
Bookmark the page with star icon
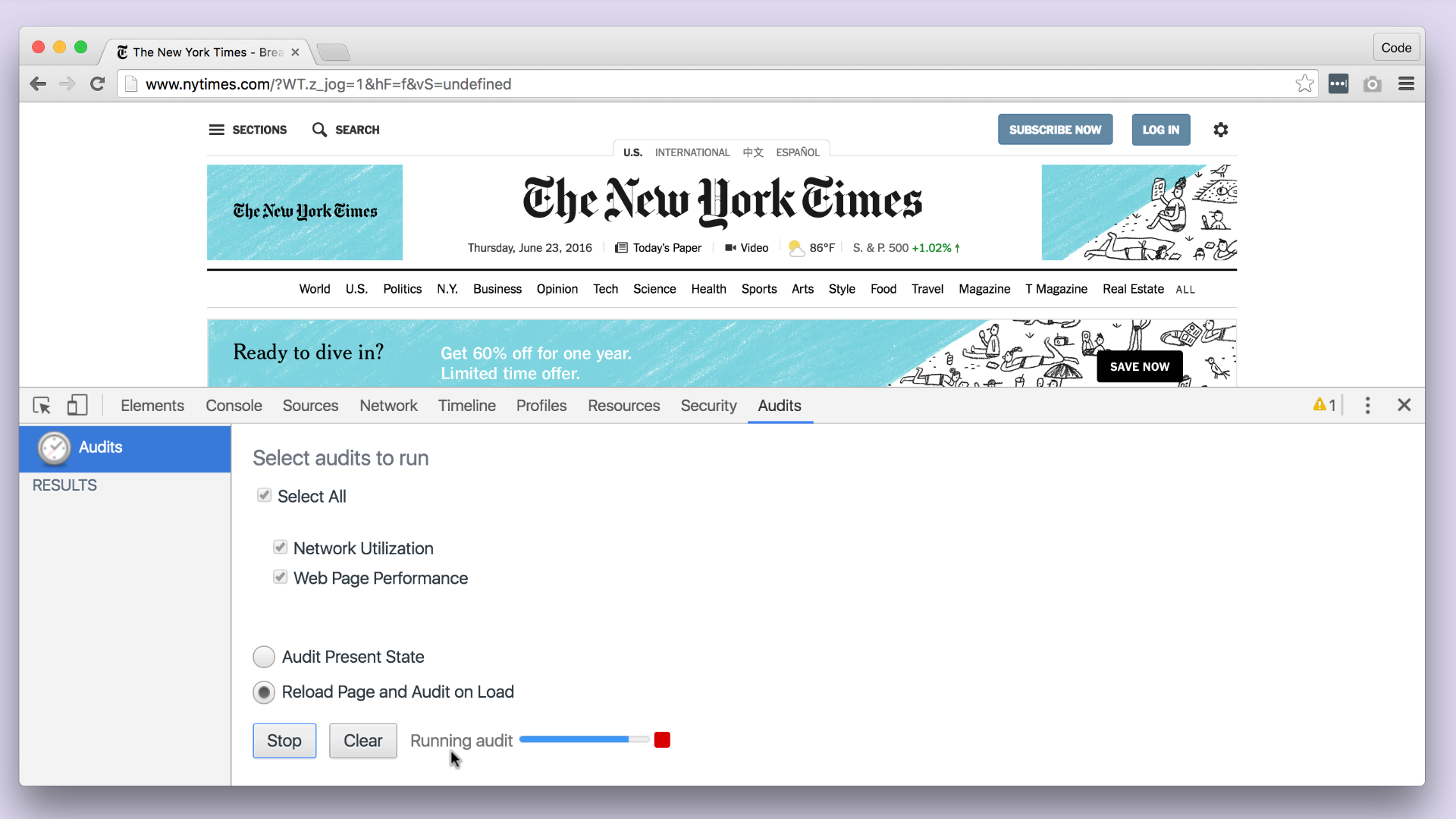pyautogui.click(x=1304, y=84)
